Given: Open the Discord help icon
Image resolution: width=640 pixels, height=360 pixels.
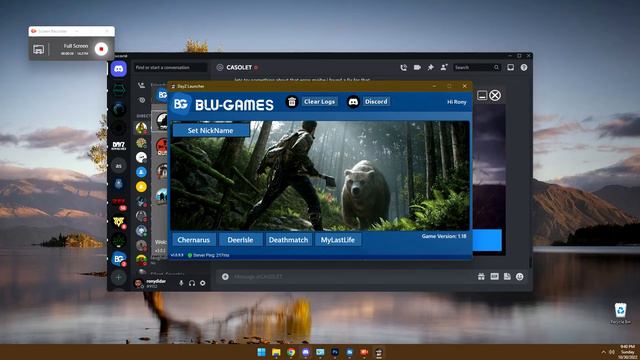Looking at the screenshot, I should (x=524, y=67).
